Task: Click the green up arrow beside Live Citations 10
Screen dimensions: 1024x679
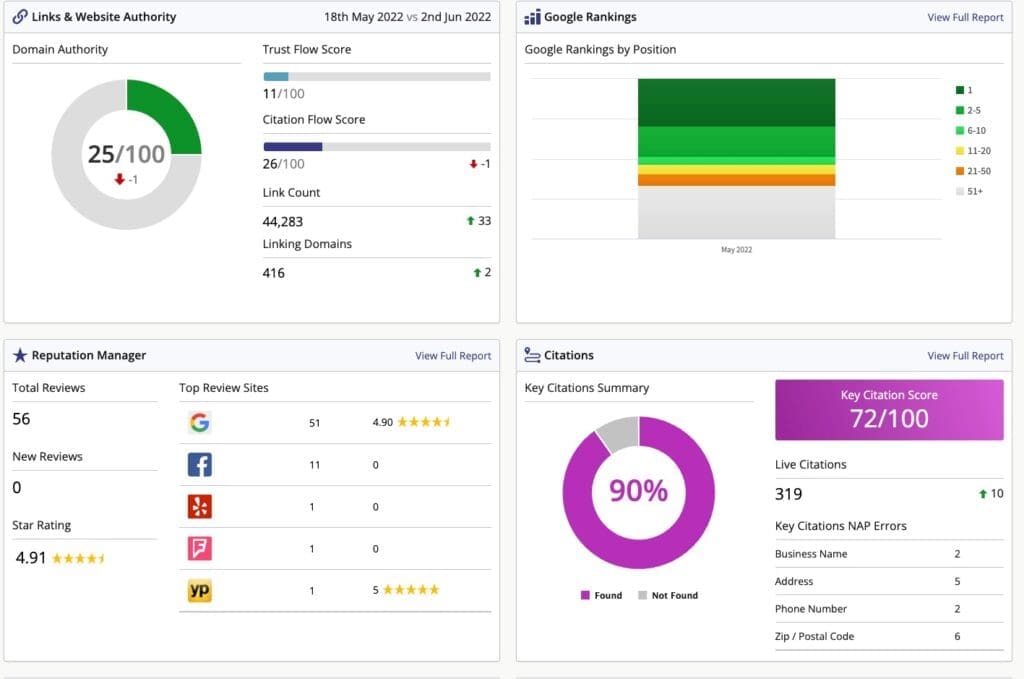Action: pyautogui.click(x=983, y=494)
